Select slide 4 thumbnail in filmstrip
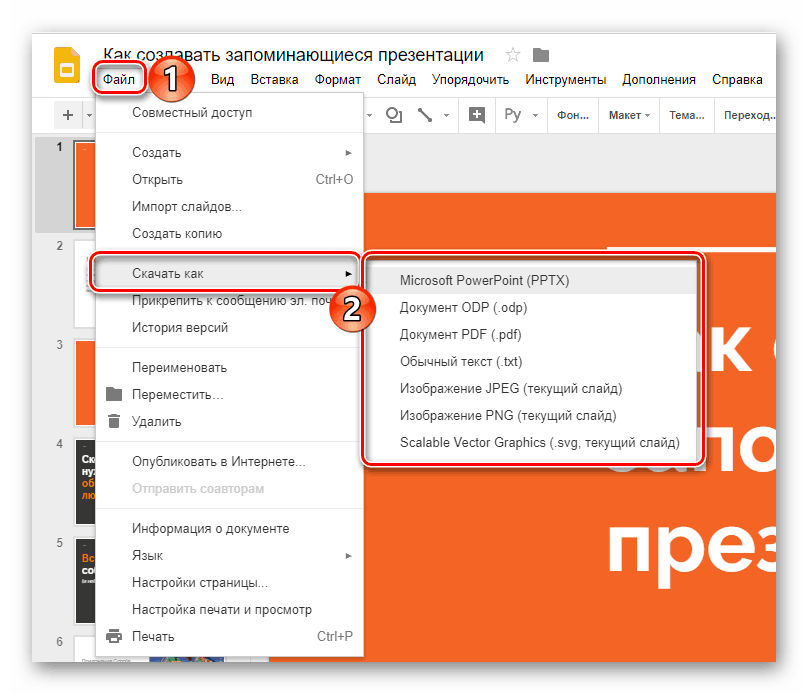The image size is (808, 694). pyautogui.click(x=85, y=482)
